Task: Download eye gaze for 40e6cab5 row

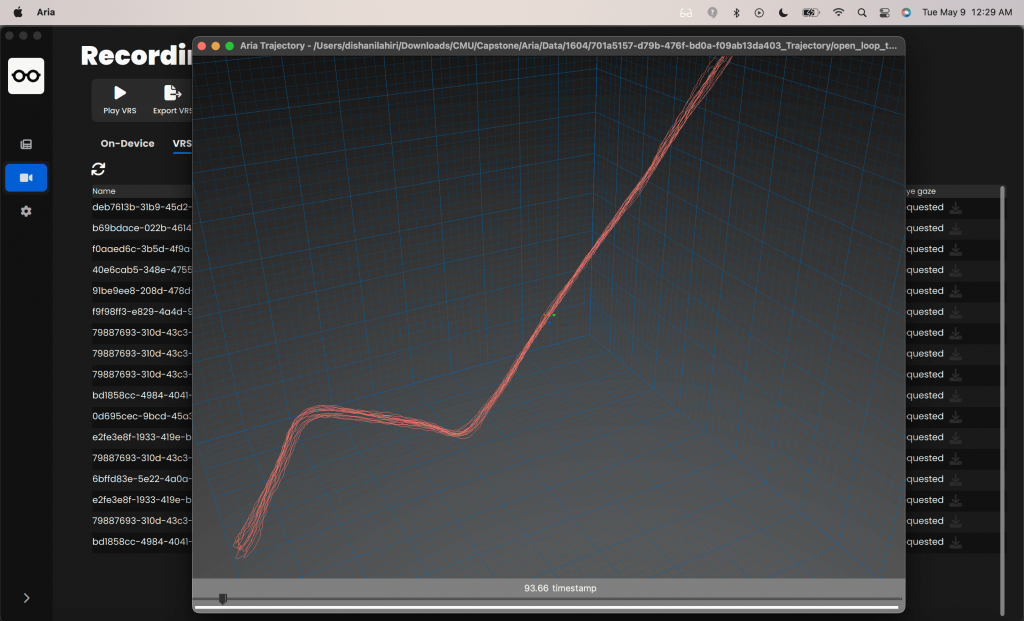Action: pyautogui.click(x=955, y=270)
